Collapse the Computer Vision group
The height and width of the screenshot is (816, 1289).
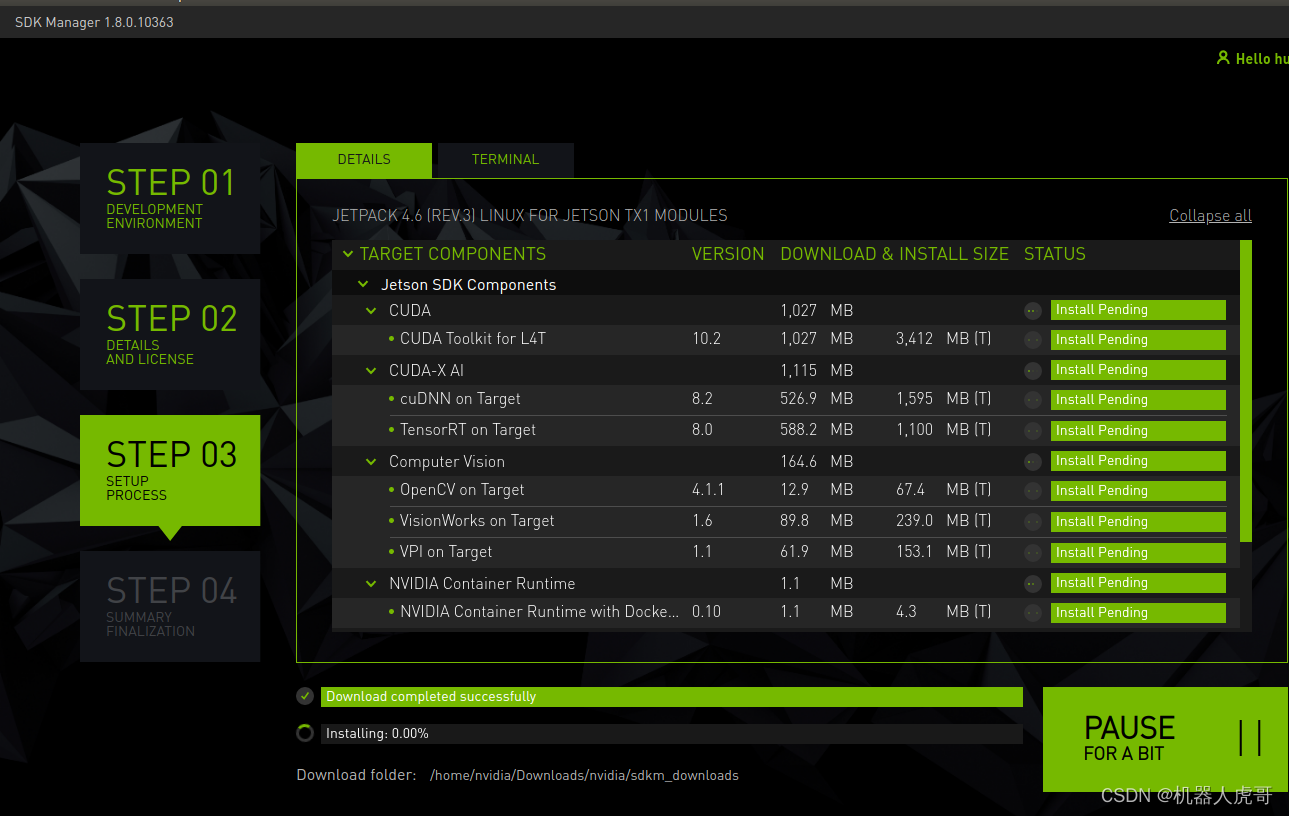tap(371, 461)
